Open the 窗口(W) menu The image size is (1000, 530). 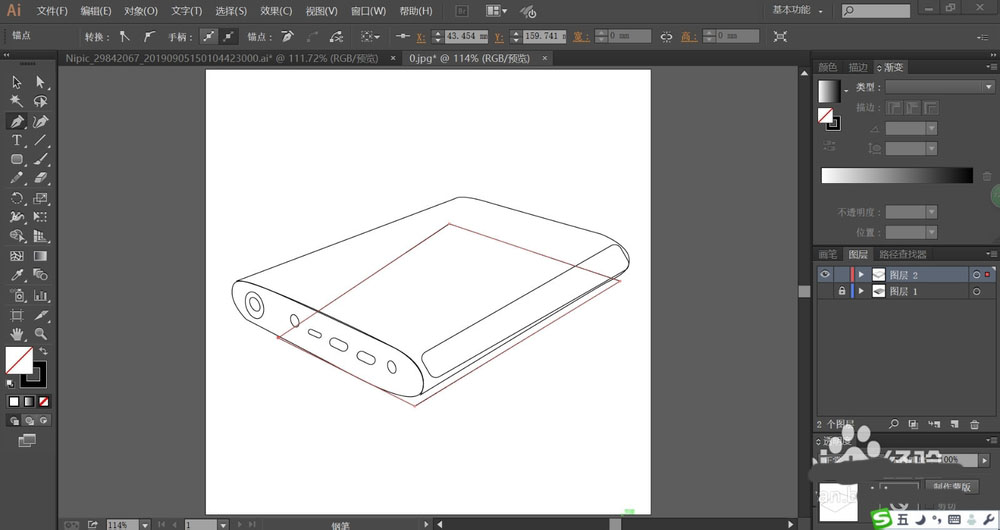tap(369, 11)
